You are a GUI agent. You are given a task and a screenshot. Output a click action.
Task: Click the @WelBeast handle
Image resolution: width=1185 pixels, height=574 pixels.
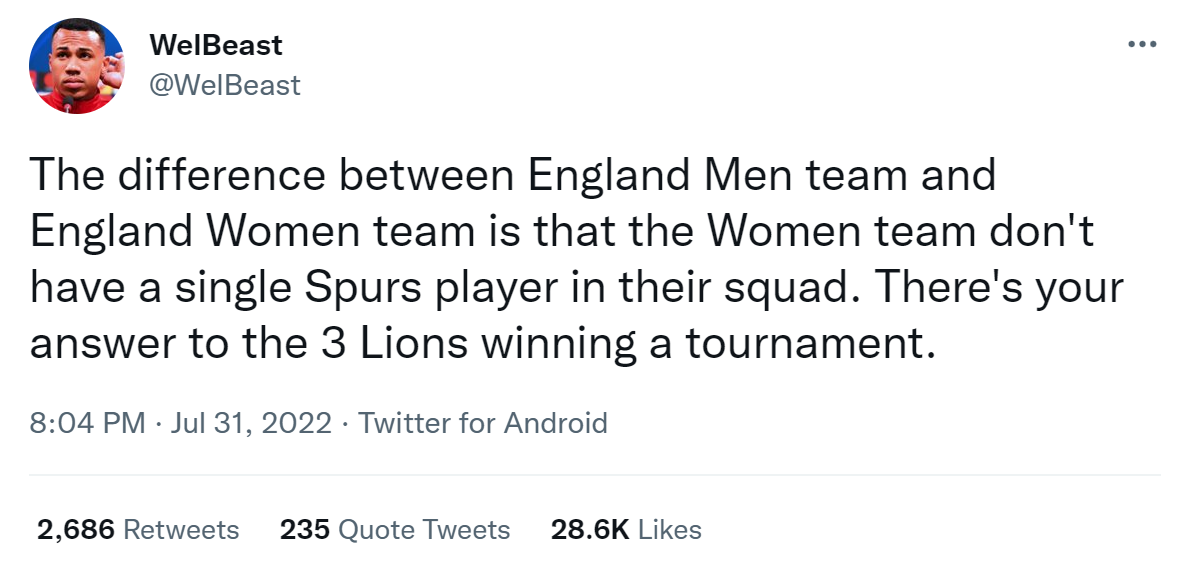224,85
